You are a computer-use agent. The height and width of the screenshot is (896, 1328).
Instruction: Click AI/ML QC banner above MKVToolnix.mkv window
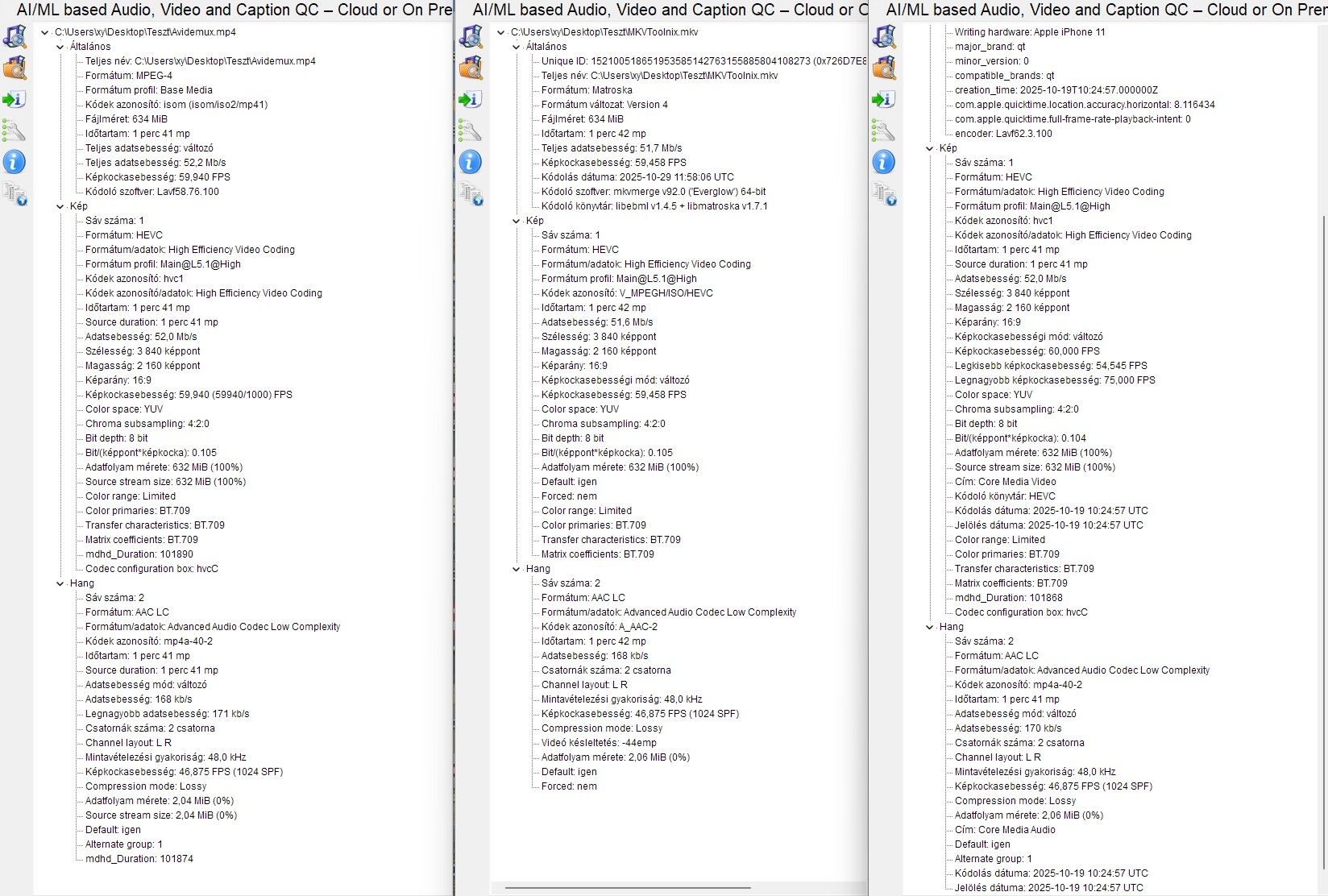click(670, 10)
